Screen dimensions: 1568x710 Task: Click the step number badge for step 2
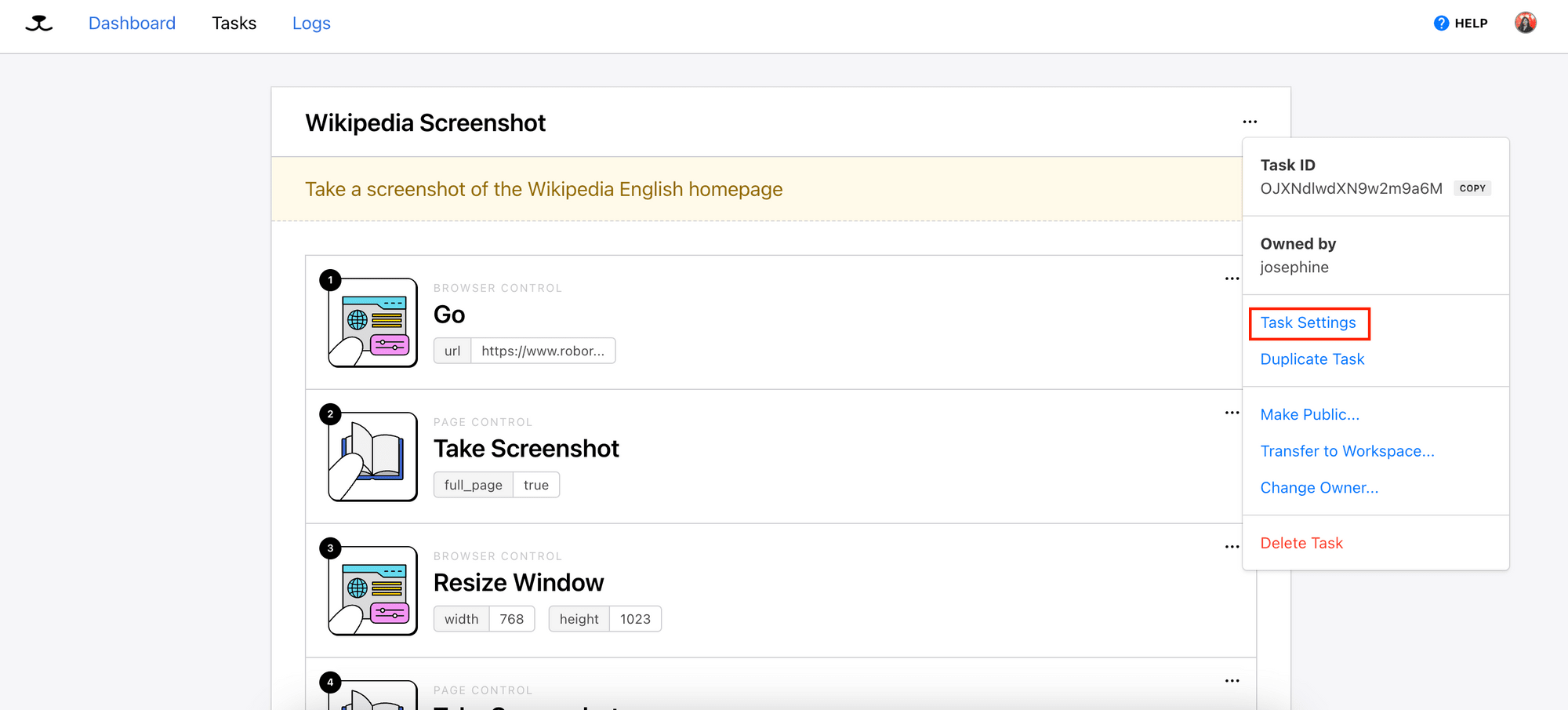[x=330, y=413]
